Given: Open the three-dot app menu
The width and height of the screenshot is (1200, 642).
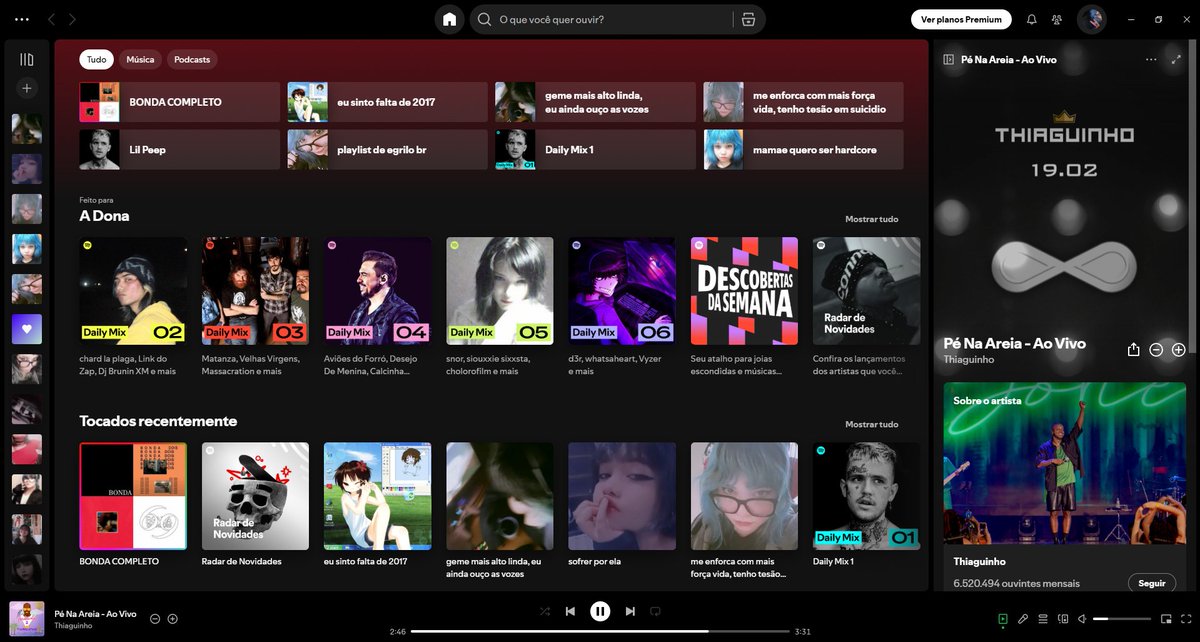Looking at the screenshot, I should (22, 19).
